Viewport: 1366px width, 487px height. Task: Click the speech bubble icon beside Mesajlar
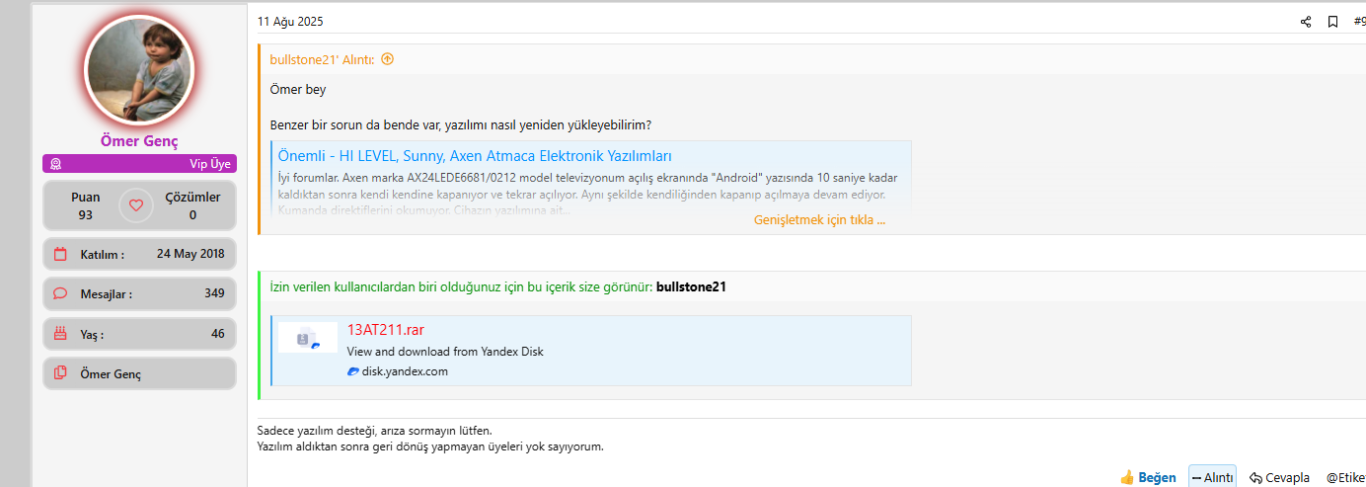click(60, 294)
